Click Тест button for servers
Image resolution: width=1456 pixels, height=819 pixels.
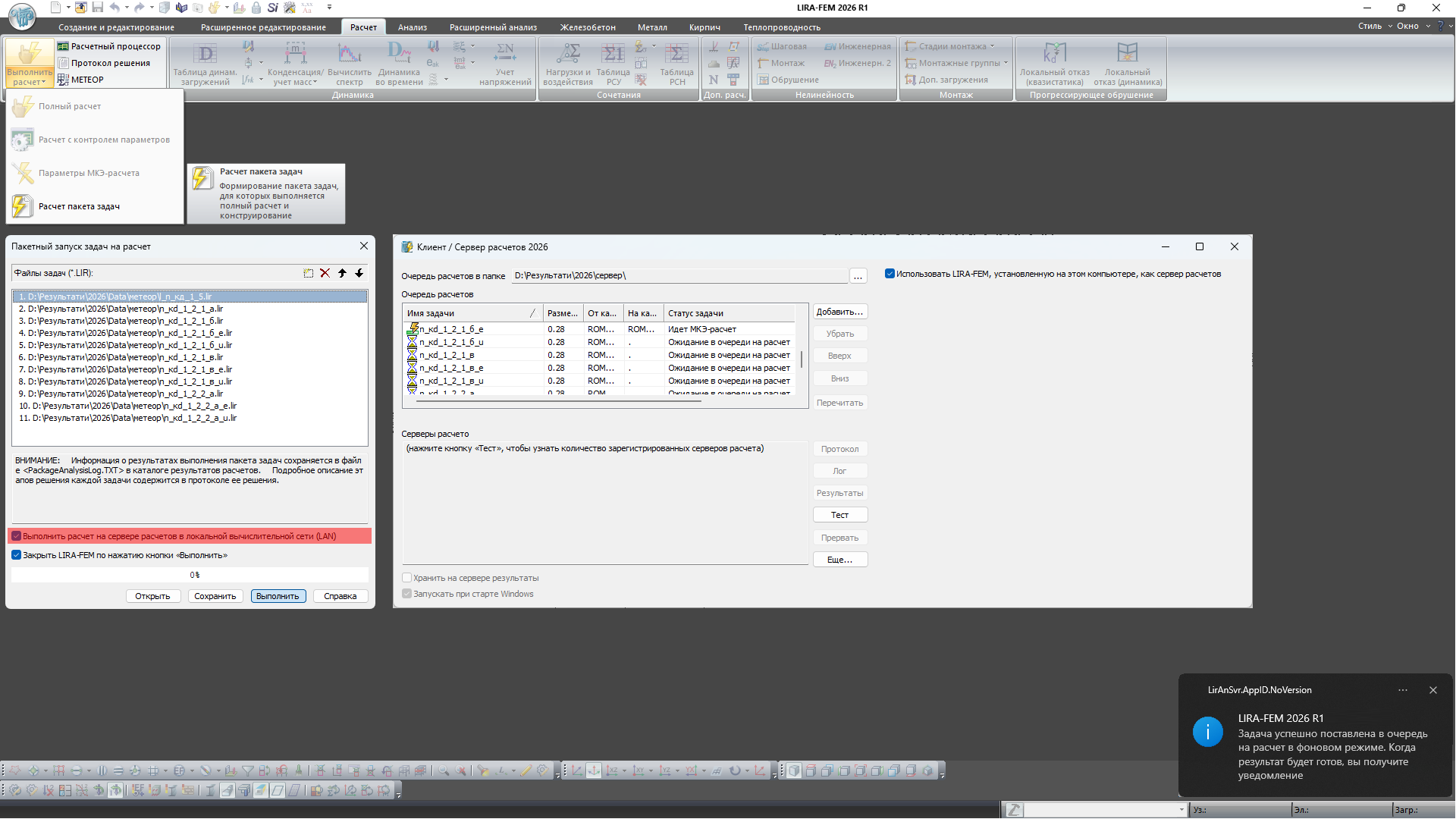pyautogui.click(x=839, y=515)
